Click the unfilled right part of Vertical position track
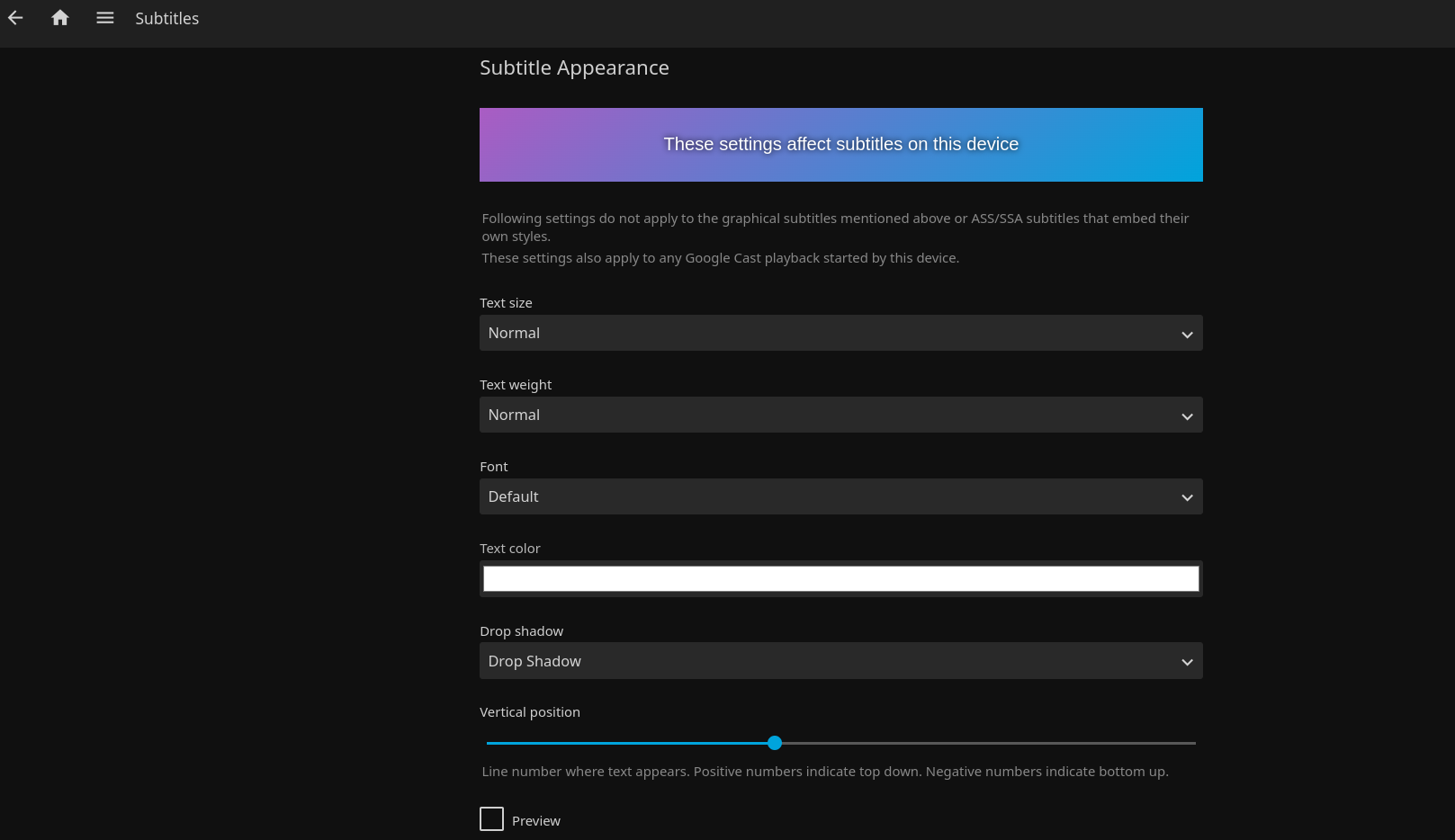This screenshot has width=1455, height=840. pyautogui.click(x=990, y=744)
